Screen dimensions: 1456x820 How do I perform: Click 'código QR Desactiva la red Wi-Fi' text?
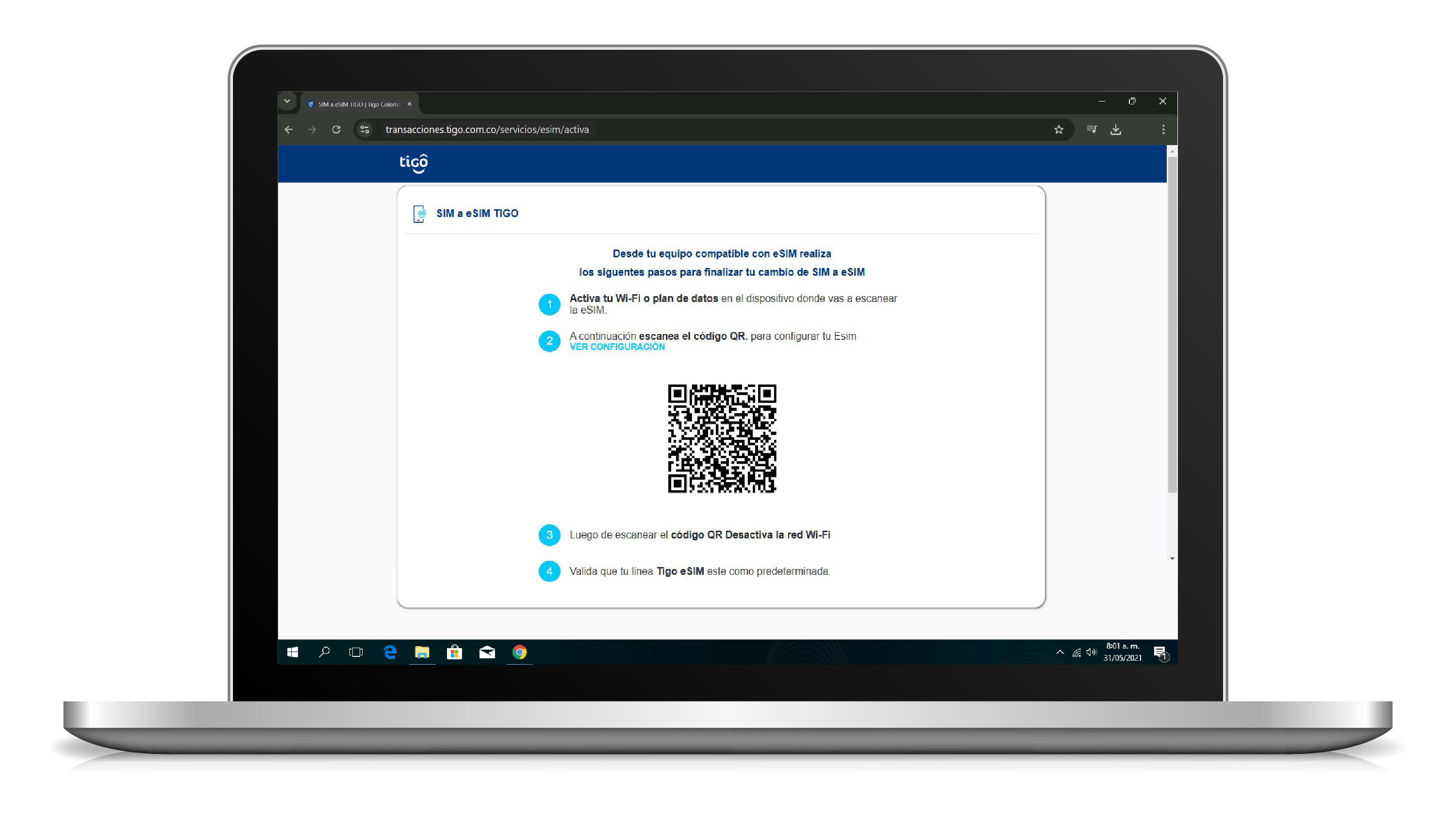750,535
